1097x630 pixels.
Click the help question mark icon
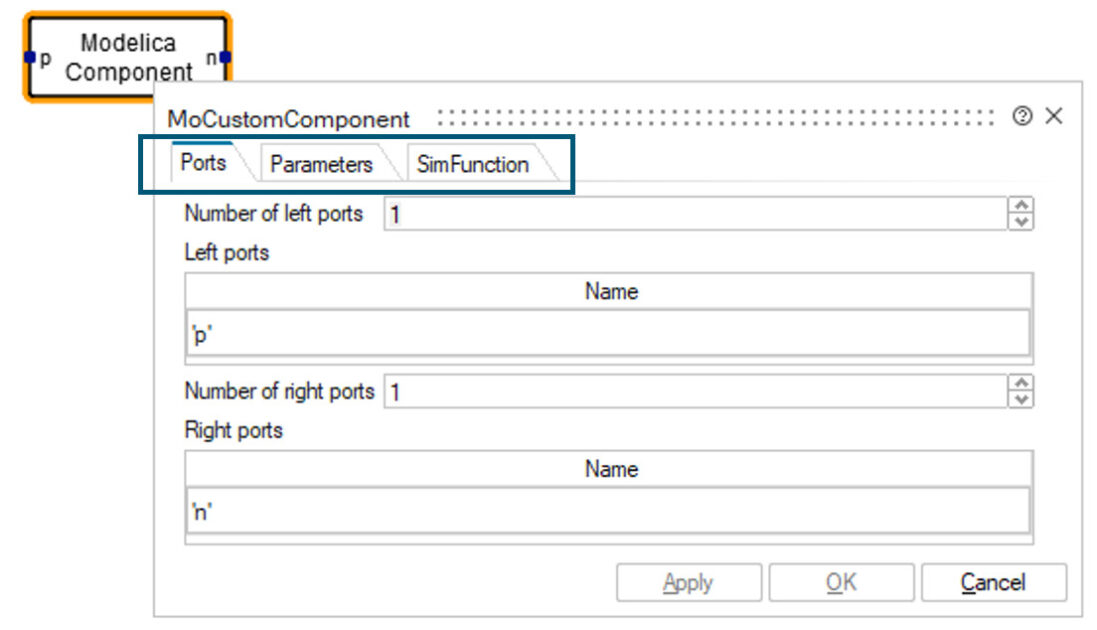(1022, 117)
